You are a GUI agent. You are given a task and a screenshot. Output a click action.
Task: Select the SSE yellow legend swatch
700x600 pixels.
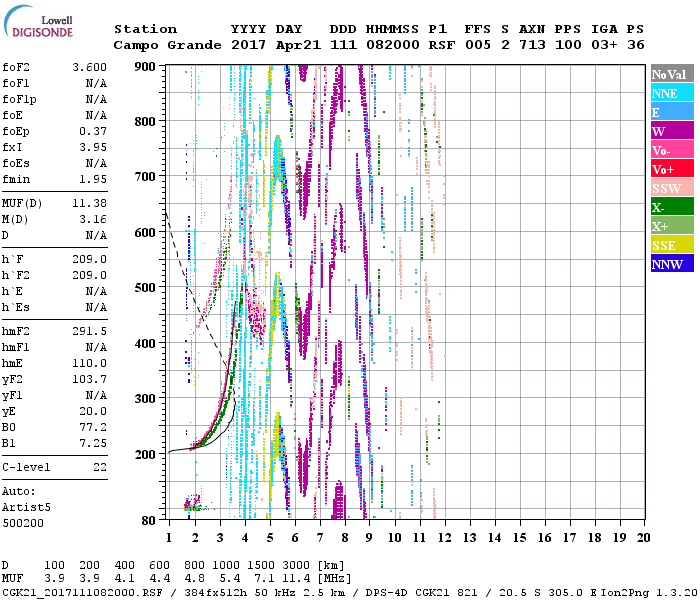(672, 245)
